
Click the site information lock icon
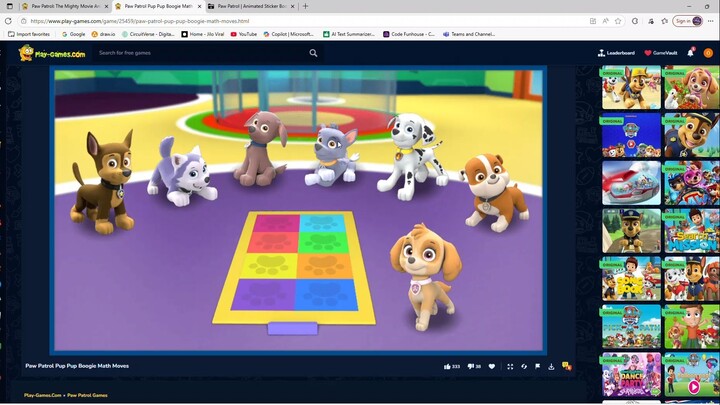(x=23, y=21)
